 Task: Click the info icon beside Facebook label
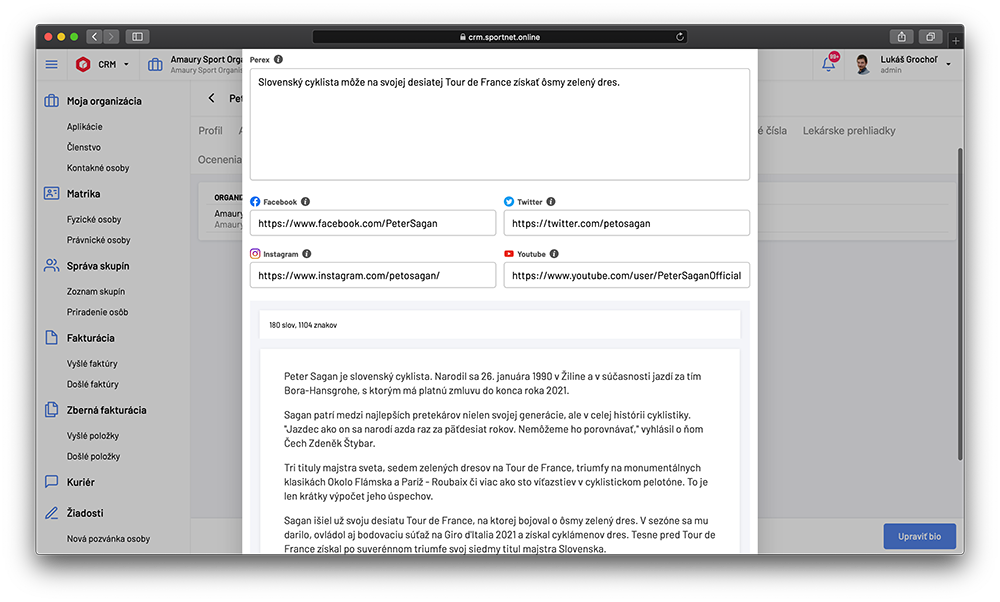pyautogui.click(x=306, y=202)
